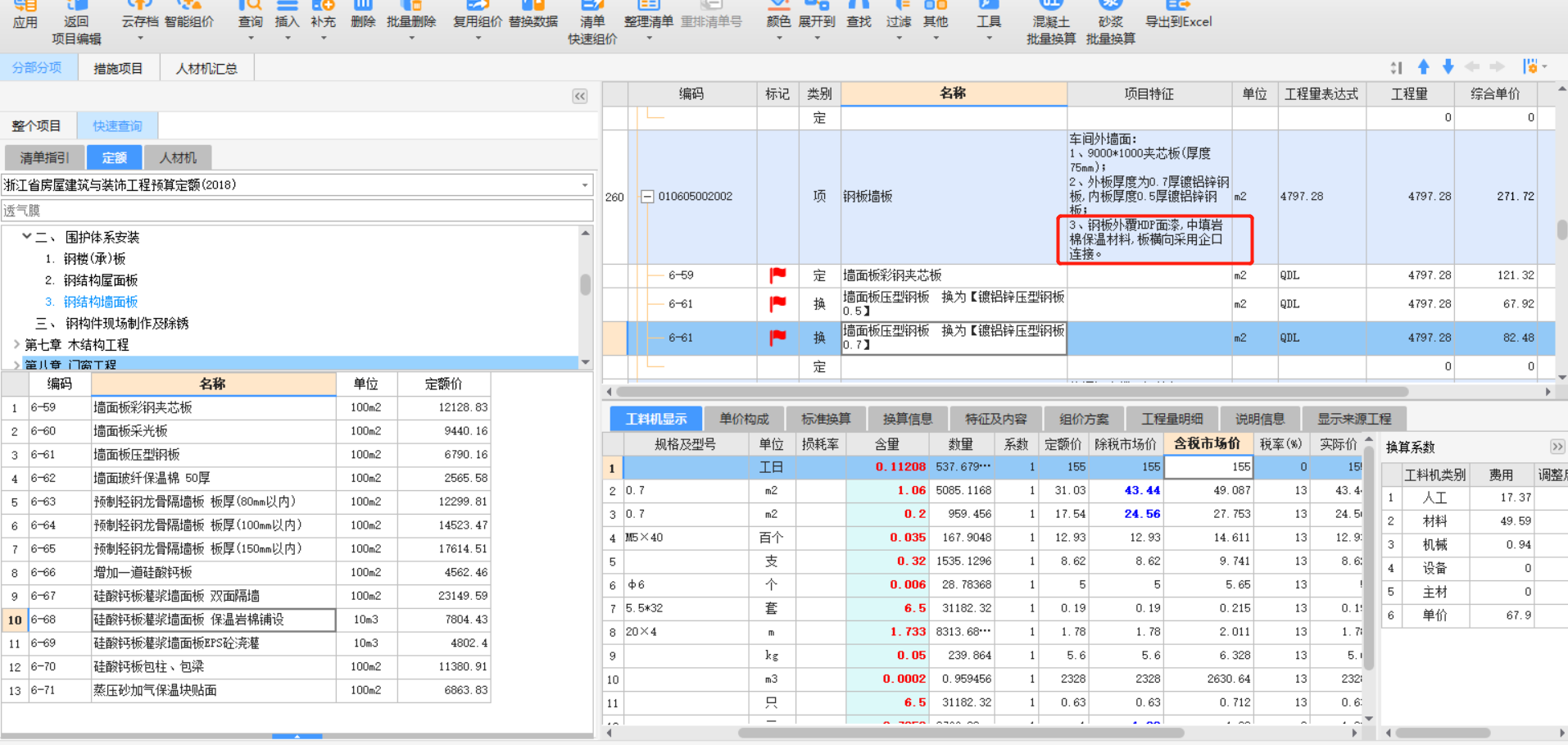The image size is (1568, 745).
Task: Click 混凝土批量换算 in the toolbar
Action: [1051, 23]
